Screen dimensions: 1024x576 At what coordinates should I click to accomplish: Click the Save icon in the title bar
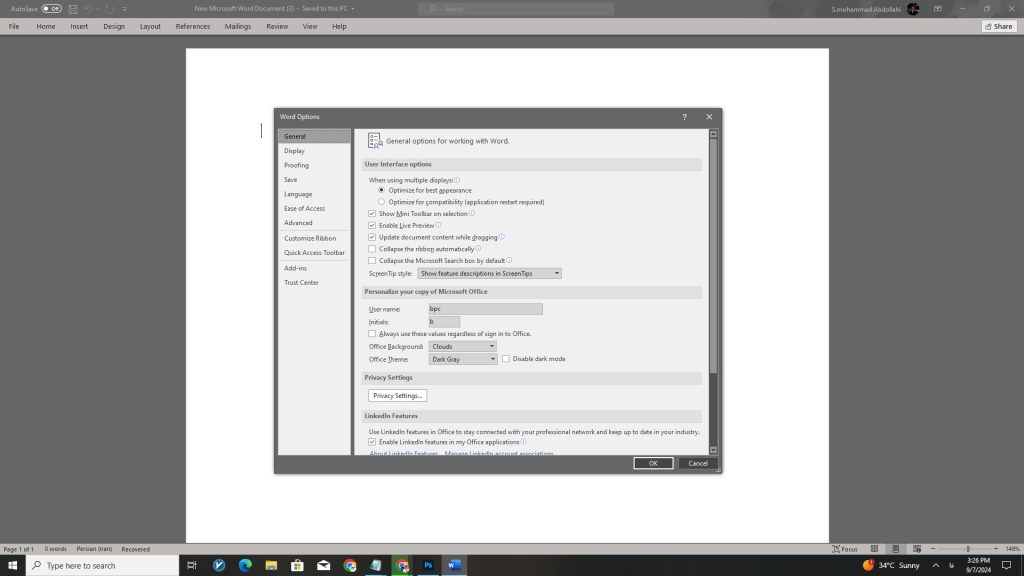73,9
